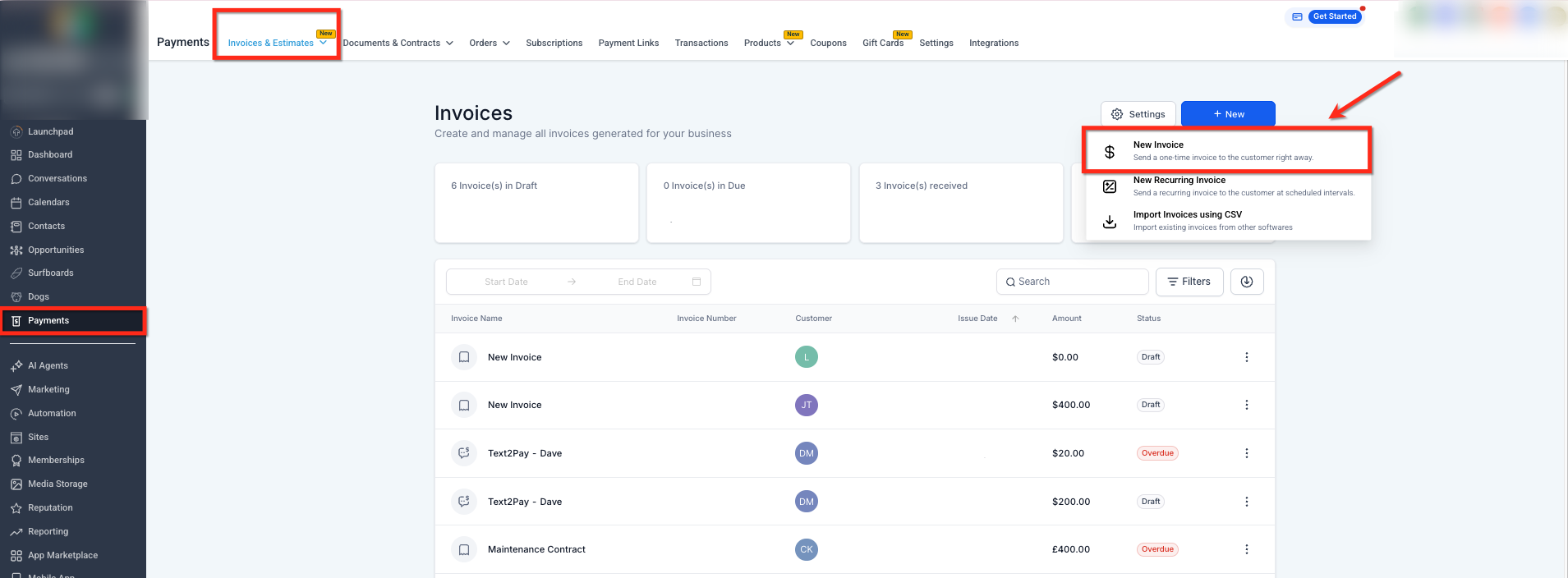Set the End Date field

coord(637,282)
